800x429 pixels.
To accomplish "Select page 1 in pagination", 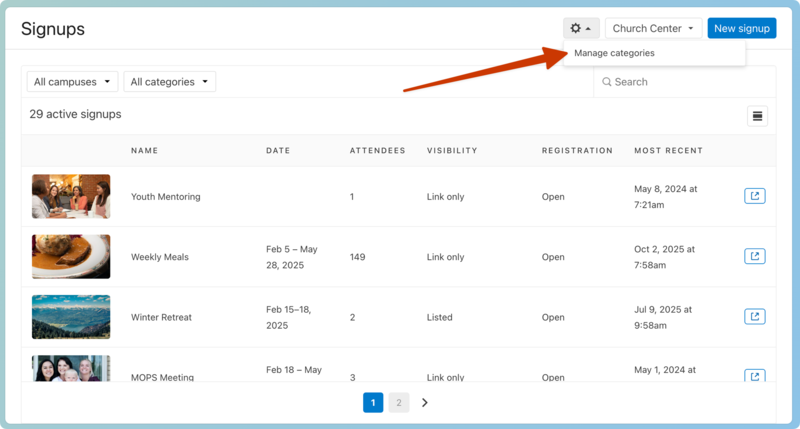I will (373, 403).
